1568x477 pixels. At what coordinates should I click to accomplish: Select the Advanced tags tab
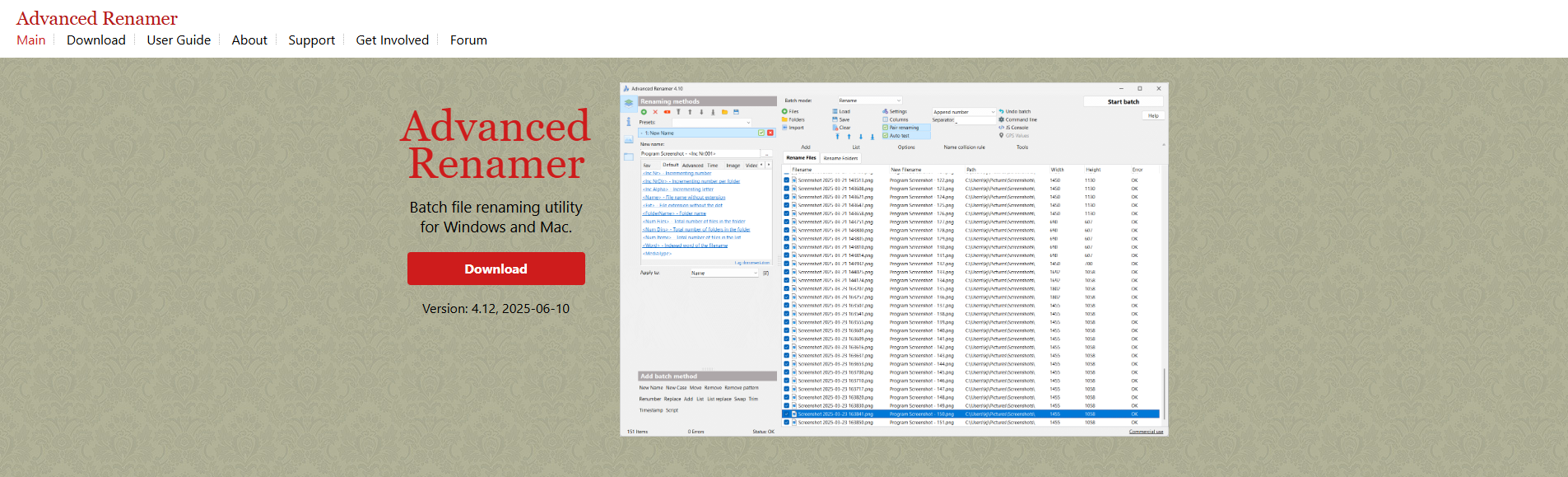tap(693, 166)
